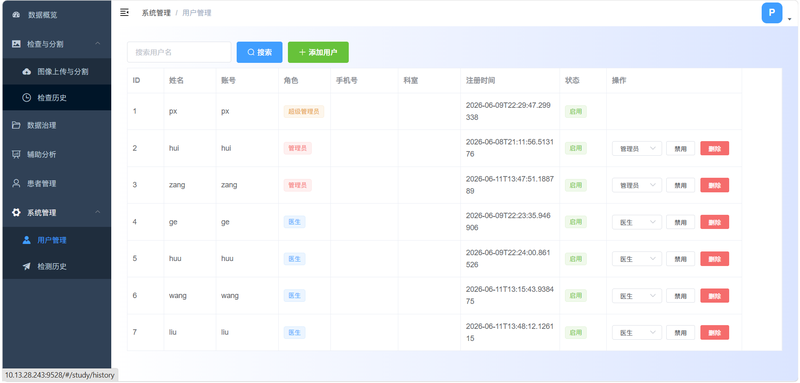Click 系统管理 in the breadcrumb
Viewport: 800px width, 383px height.
[156, 13]
